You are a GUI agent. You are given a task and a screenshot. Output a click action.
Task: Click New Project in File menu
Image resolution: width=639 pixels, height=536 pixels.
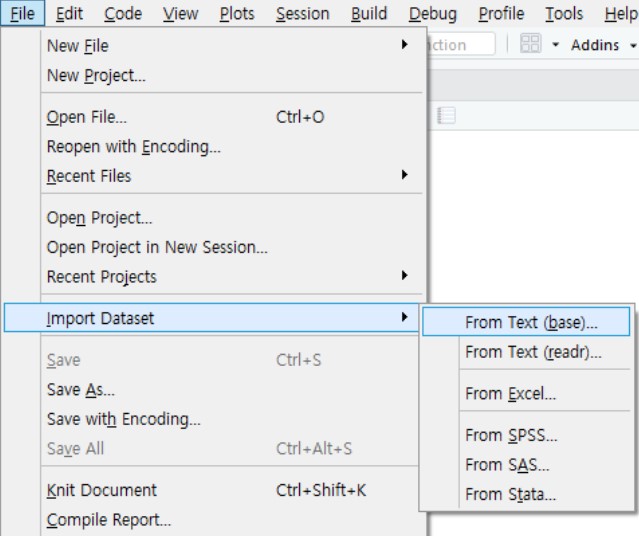pos(97,76)
